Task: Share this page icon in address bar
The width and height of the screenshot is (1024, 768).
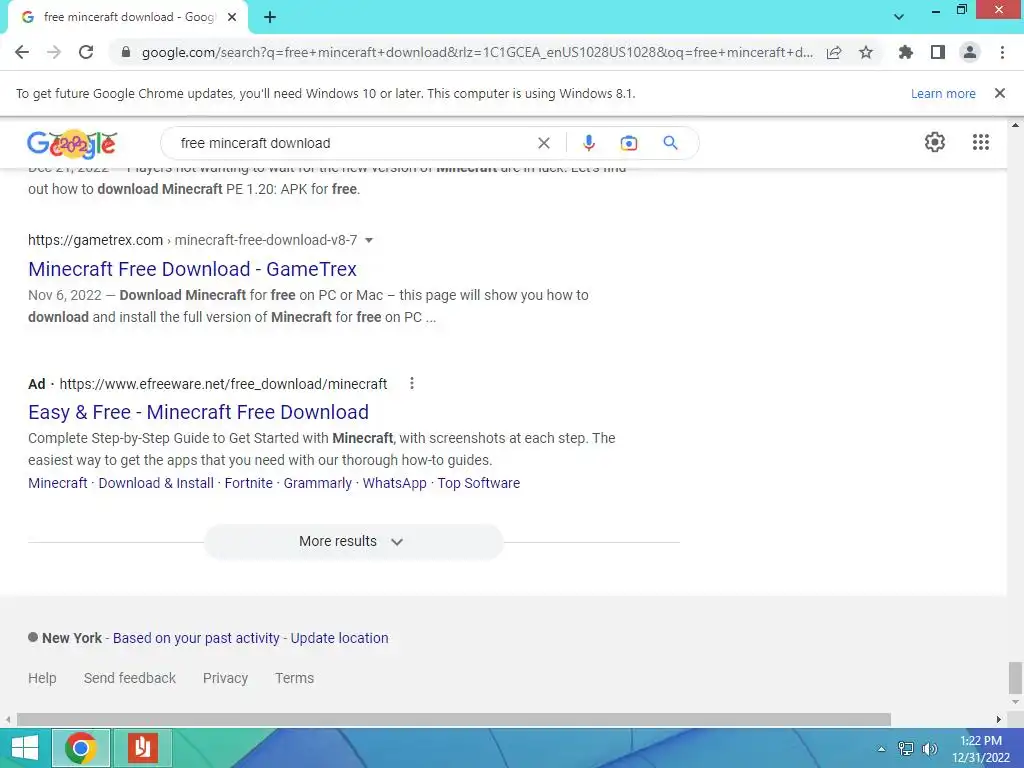Action: tap(834, 52)
